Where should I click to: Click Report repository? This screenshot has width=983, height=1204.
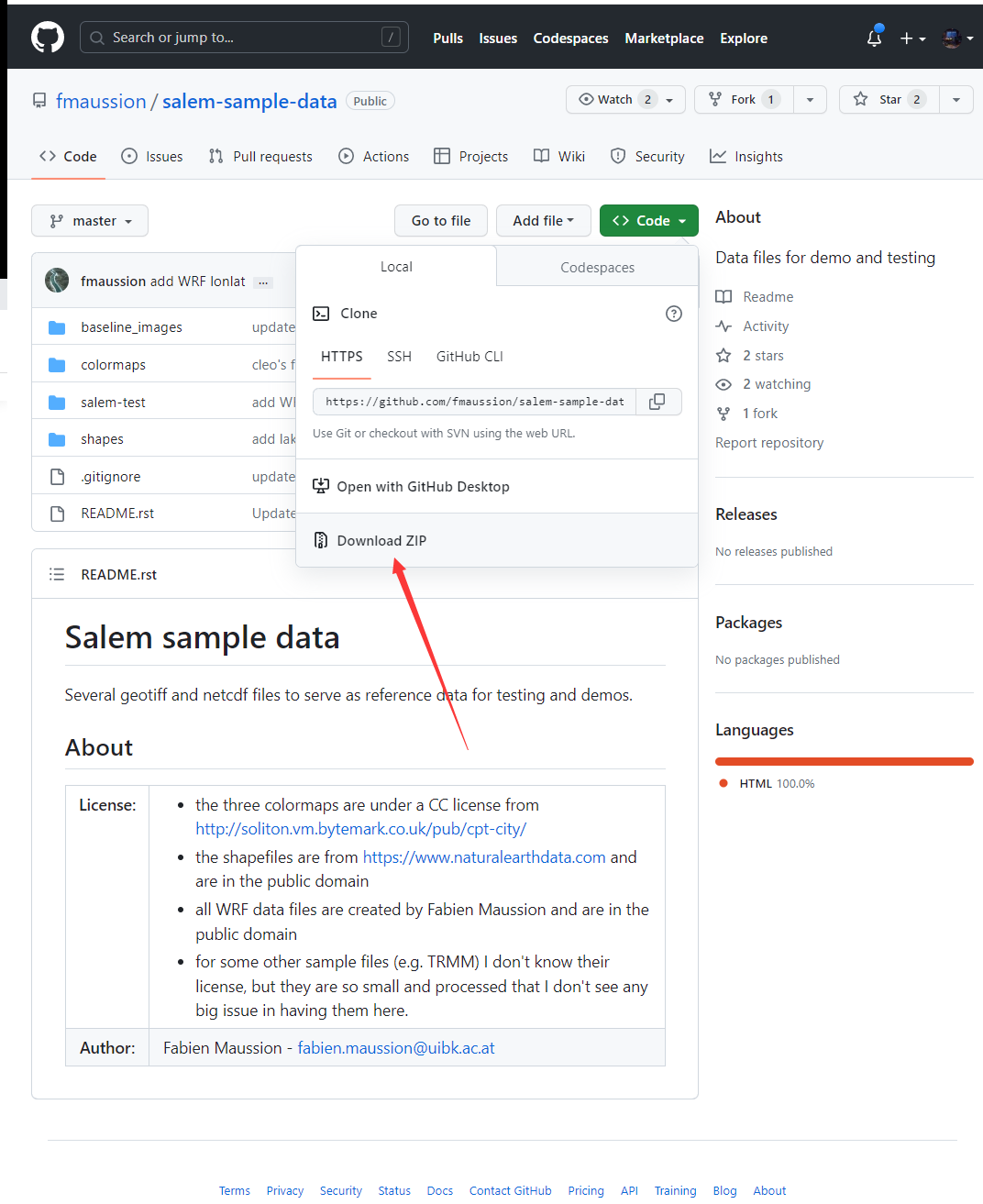point(769,443)
